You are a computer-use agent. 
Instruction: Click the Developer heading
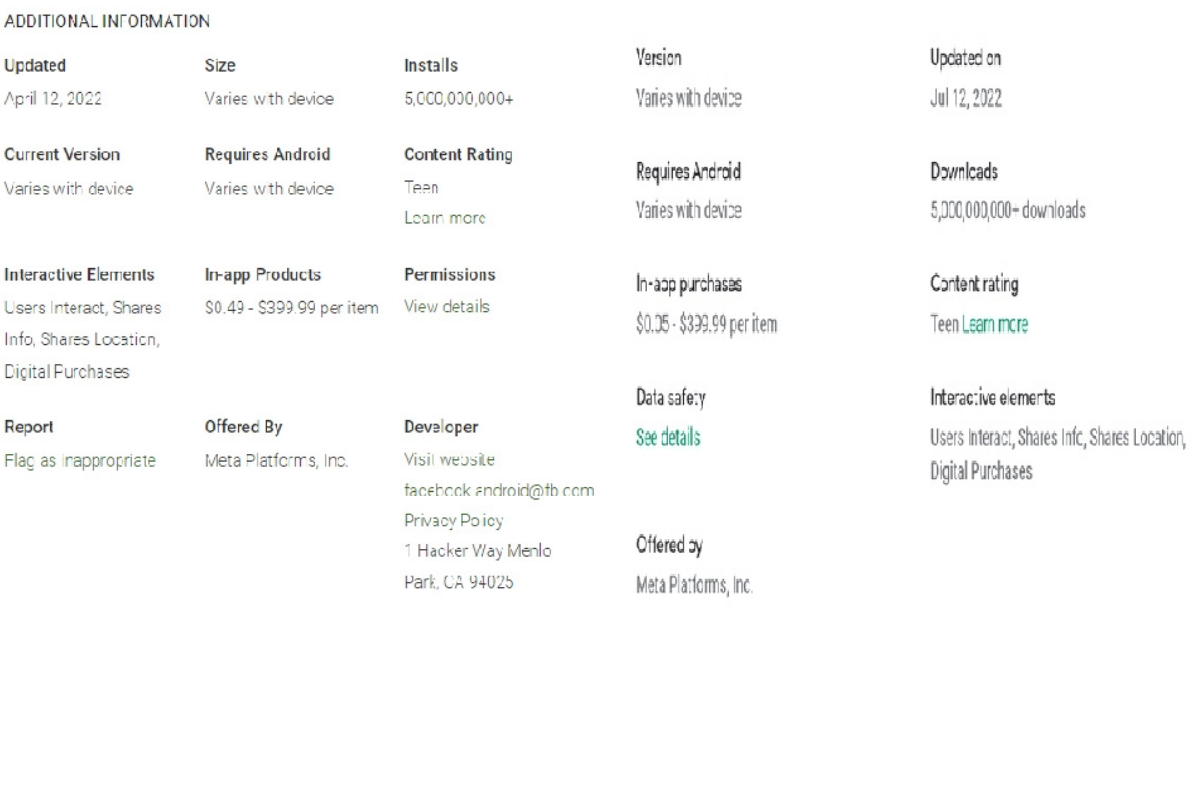click(441, 427)
